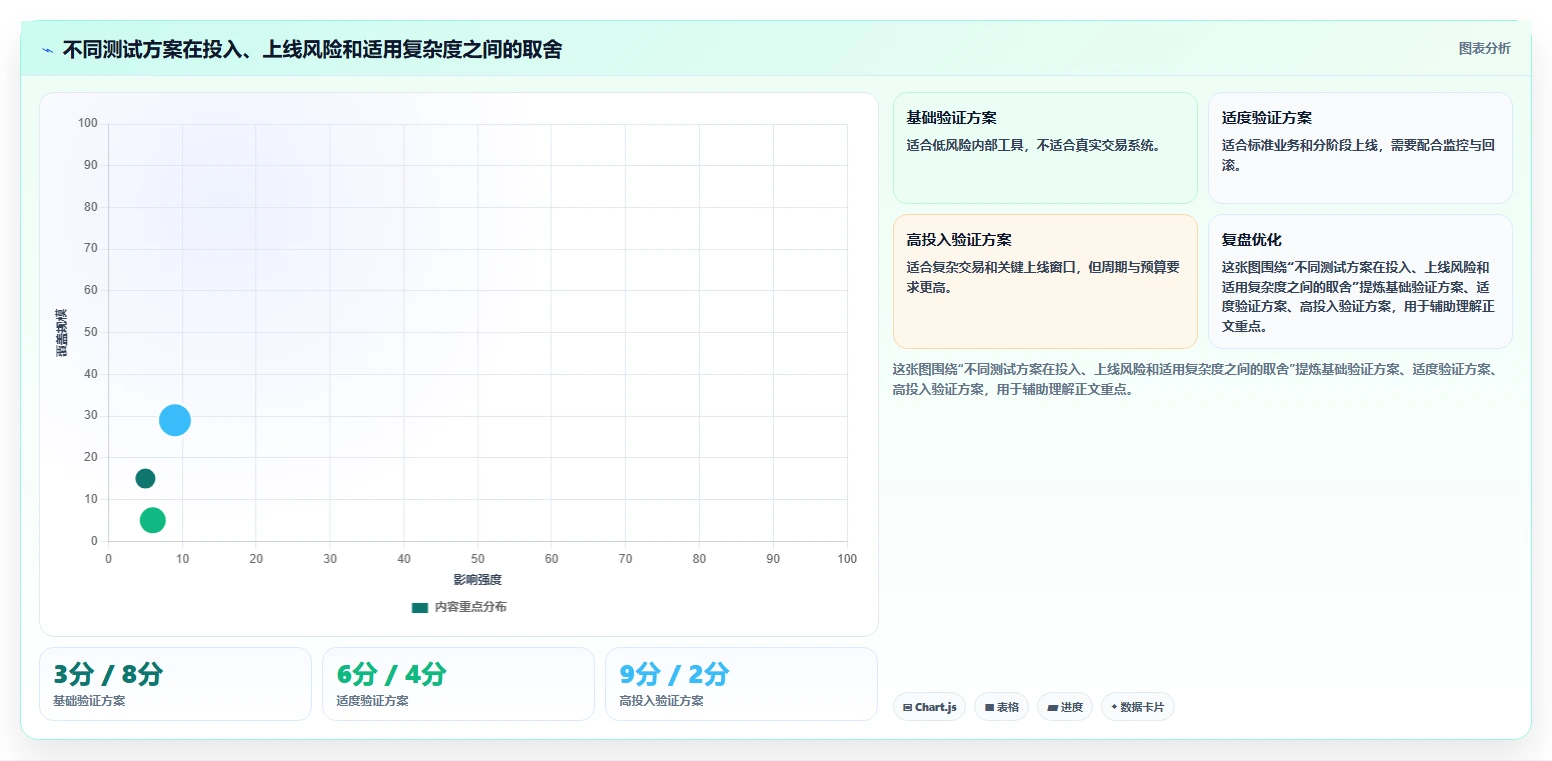Open the 复盘优化 info card
Viewport: 1552px width, 761px height.
[x=1360, y=281]
